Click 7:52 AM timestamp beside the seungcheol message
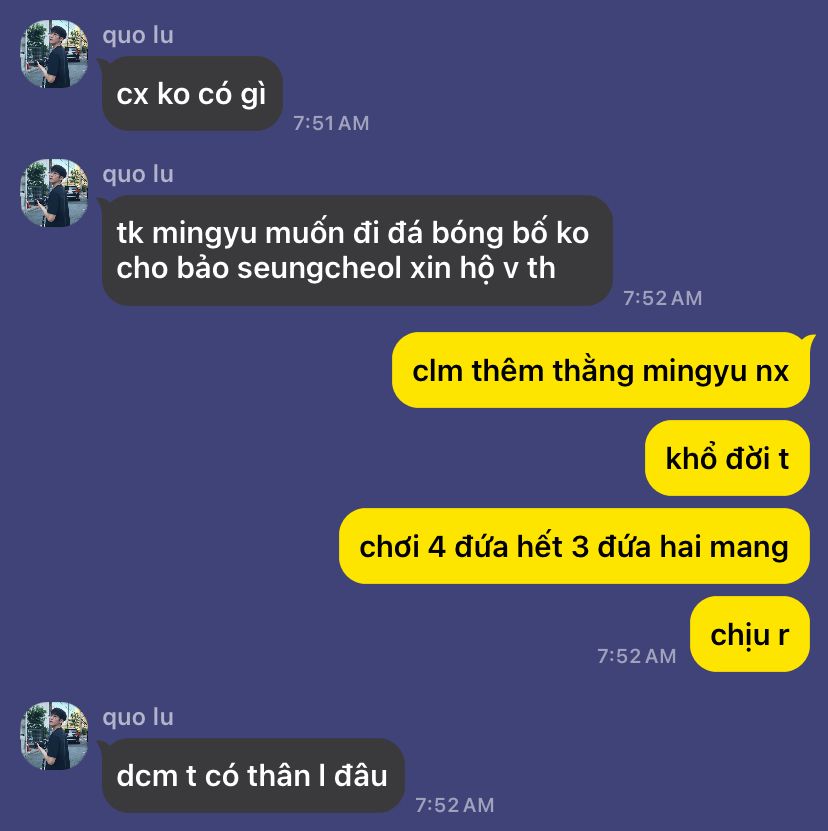The height and width of the screenshot is (831, 828). click(x=663, y=298)
